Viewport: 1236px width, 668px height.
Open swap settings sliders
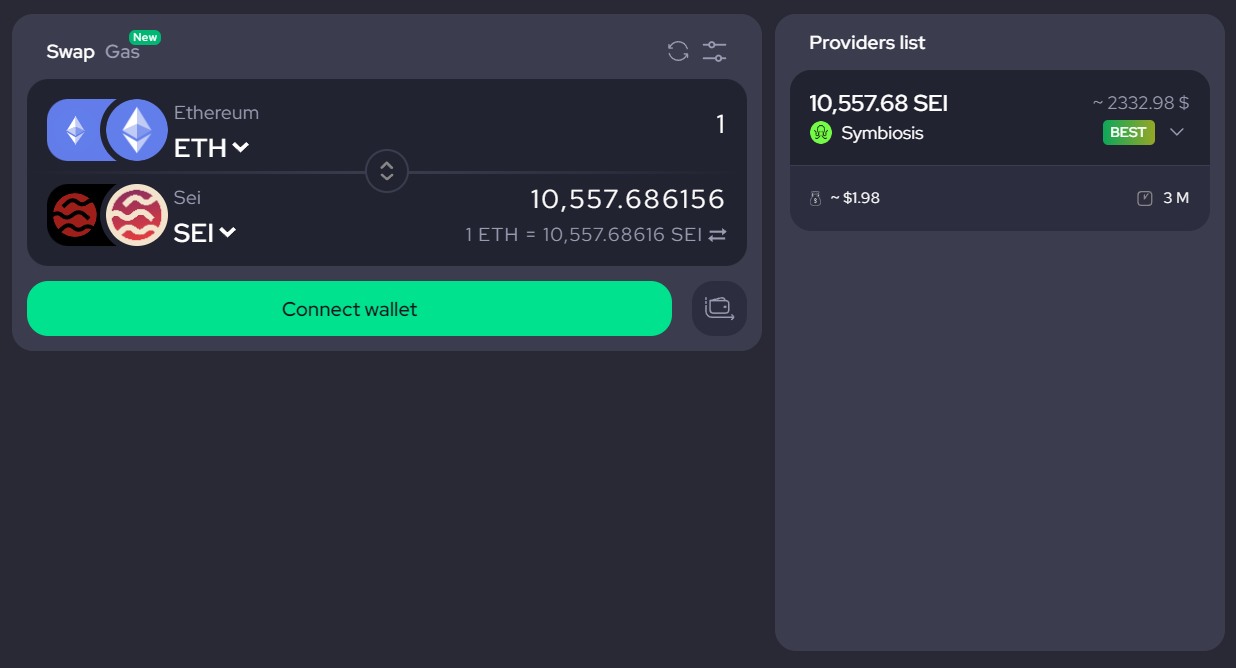click(x=714, y=50)
